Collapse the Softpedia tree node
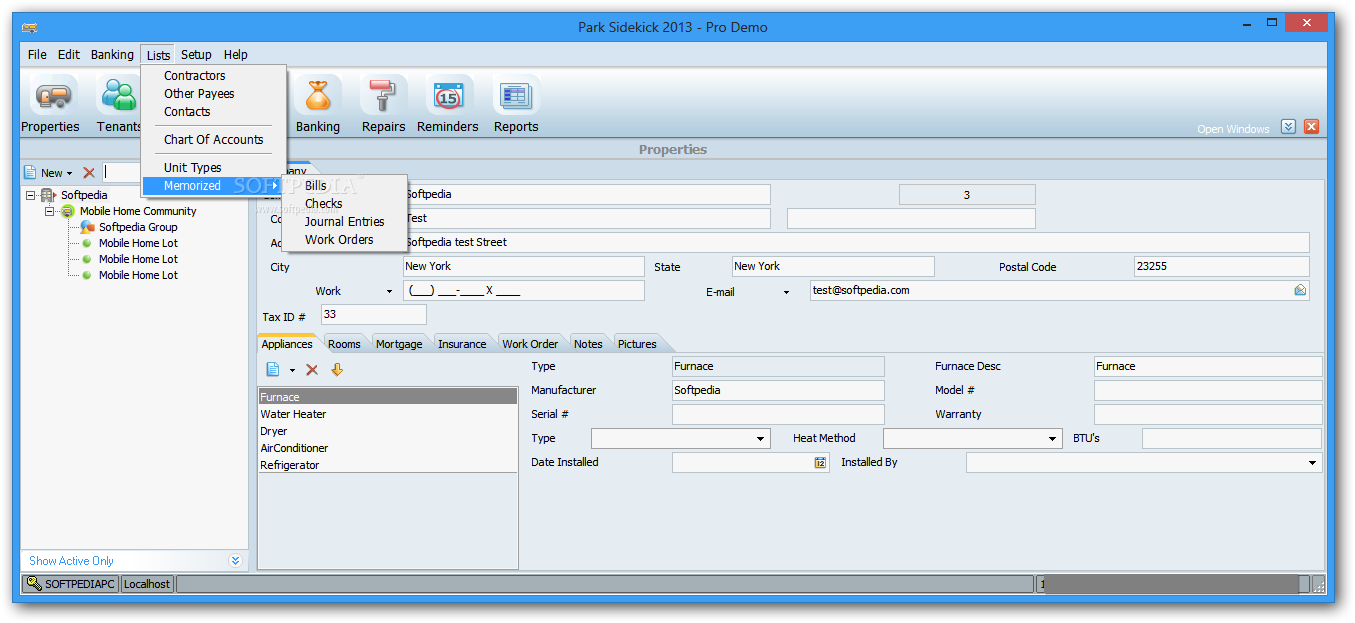Screen dimensions: 1355x623 coord(31,195)
